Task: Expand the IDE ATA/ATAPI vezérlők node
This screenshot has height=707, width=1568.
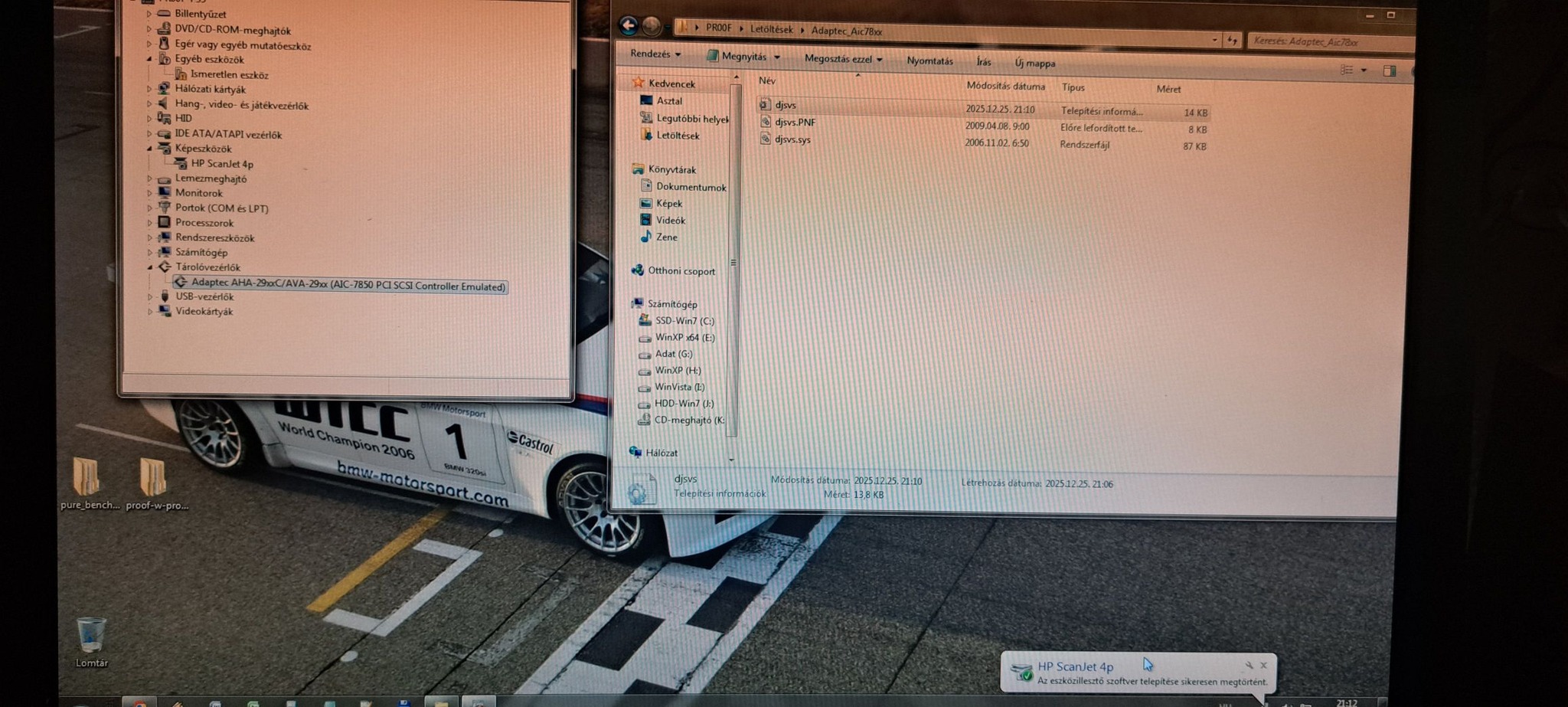Action: (149, 133)
